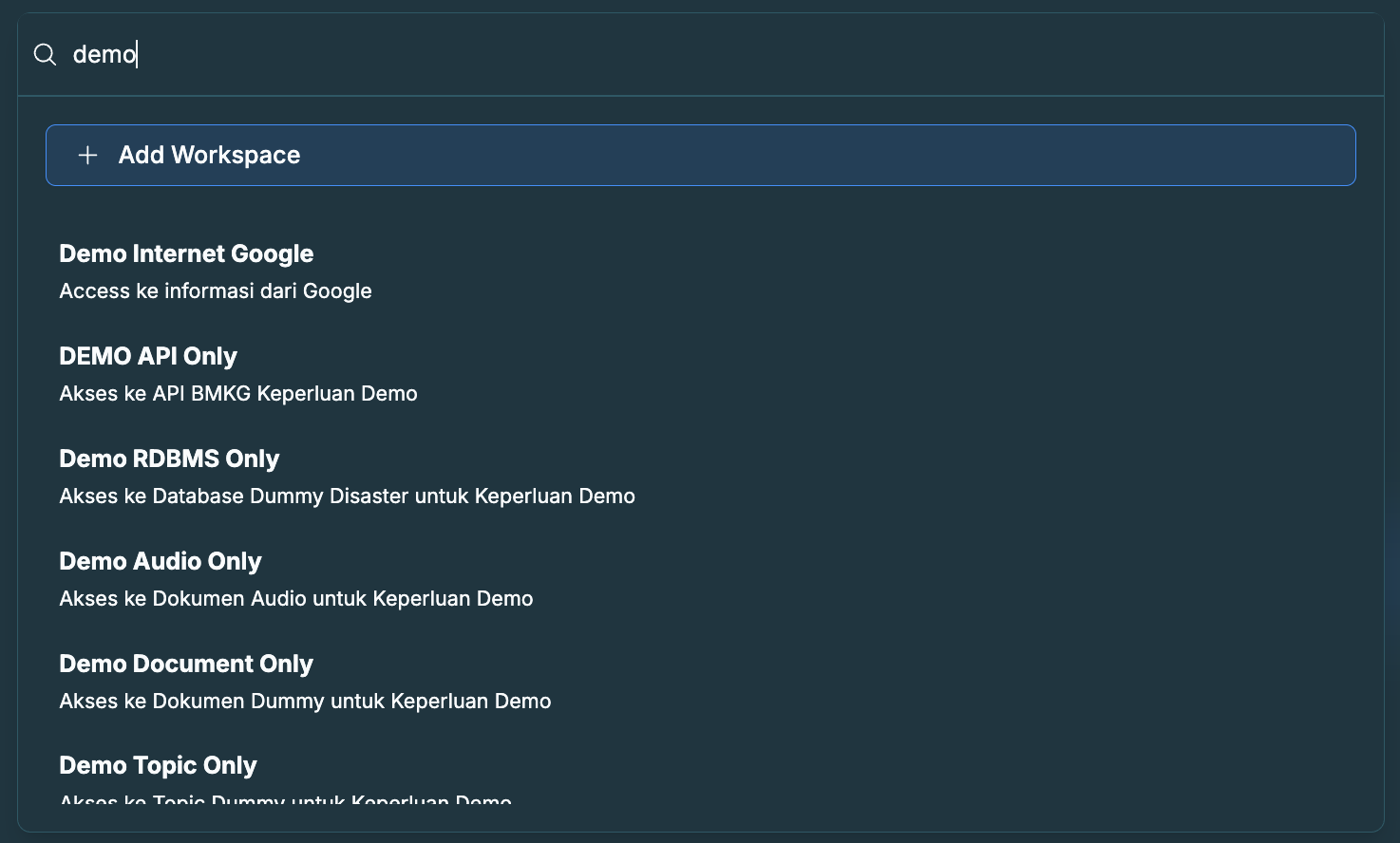Click the magnifying glass search icon
This screenshot has height=843, width=1400.
tap(45, 54)
